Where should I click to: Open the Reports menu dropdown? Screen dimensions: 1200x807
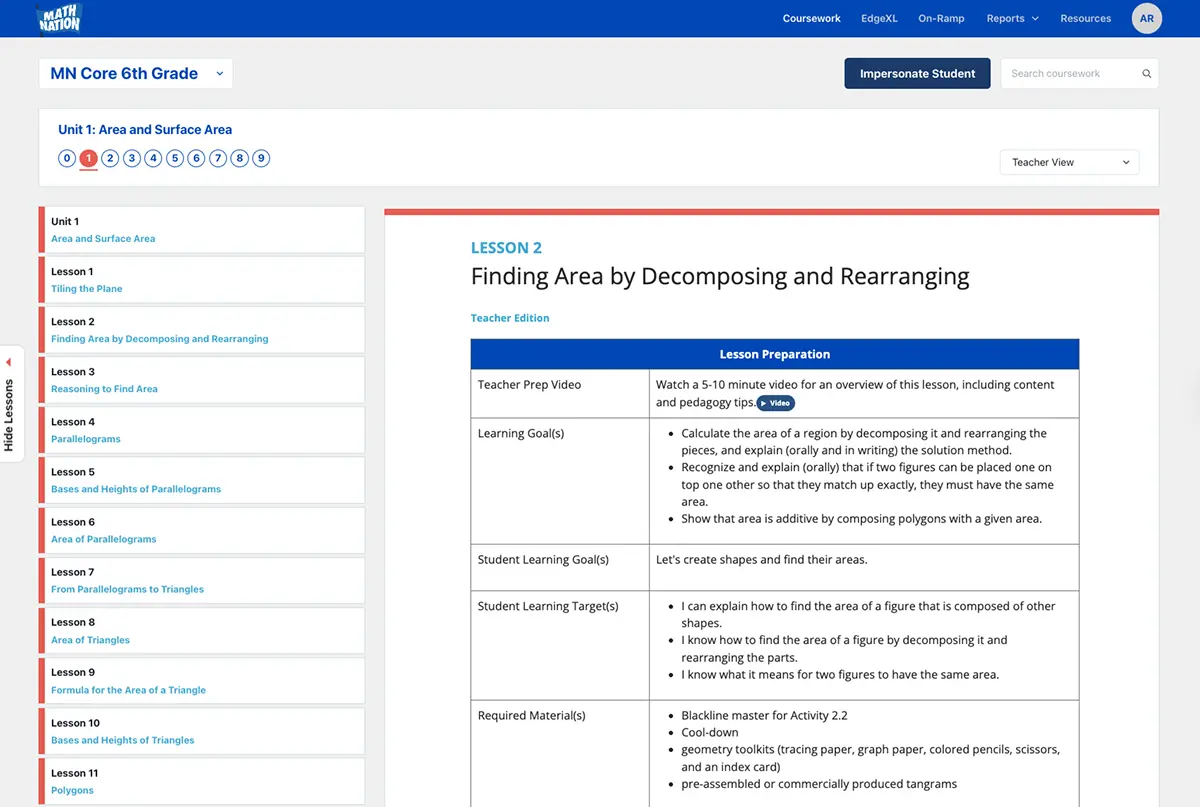[1012, 18]
